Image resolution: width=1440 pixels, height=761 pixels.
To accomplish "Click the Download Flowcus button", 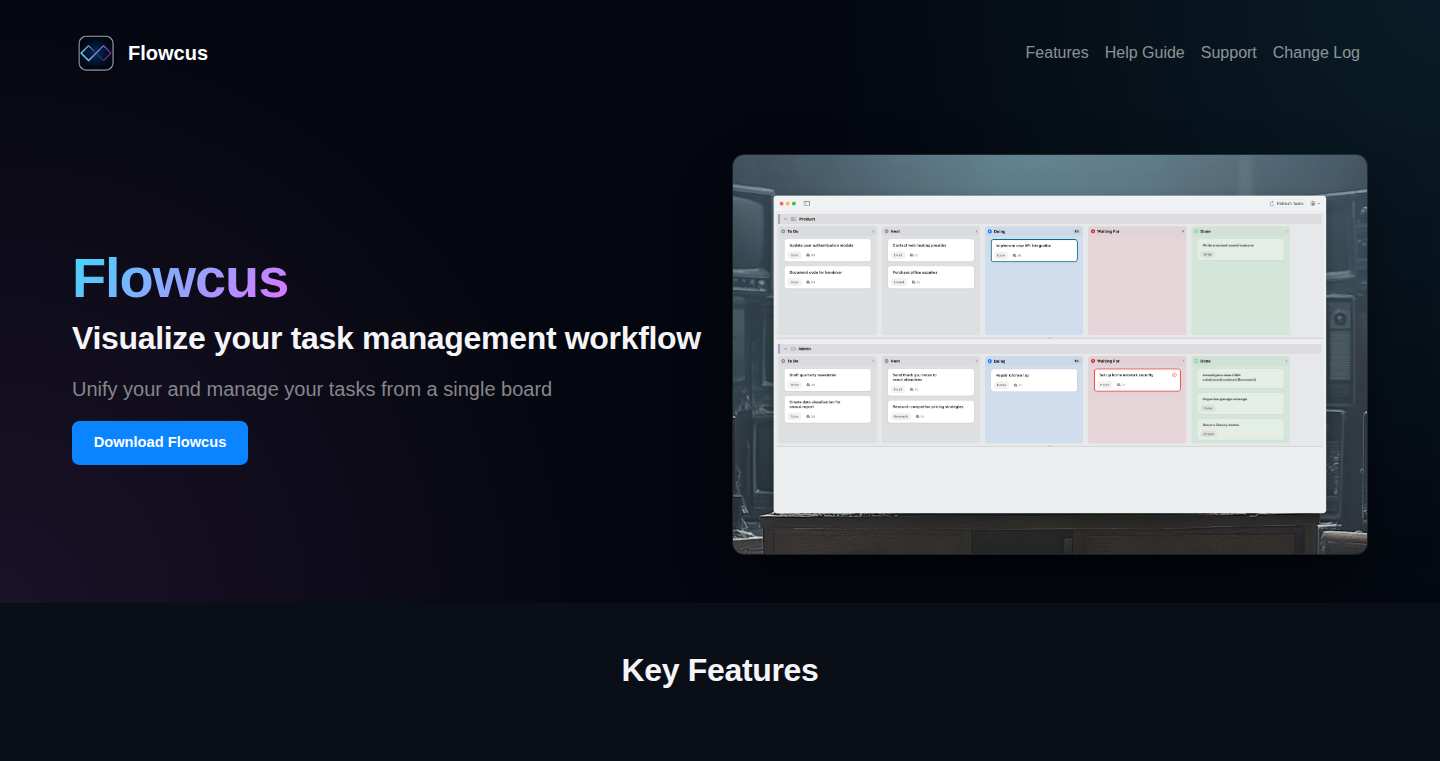I will tap(160, 443).
